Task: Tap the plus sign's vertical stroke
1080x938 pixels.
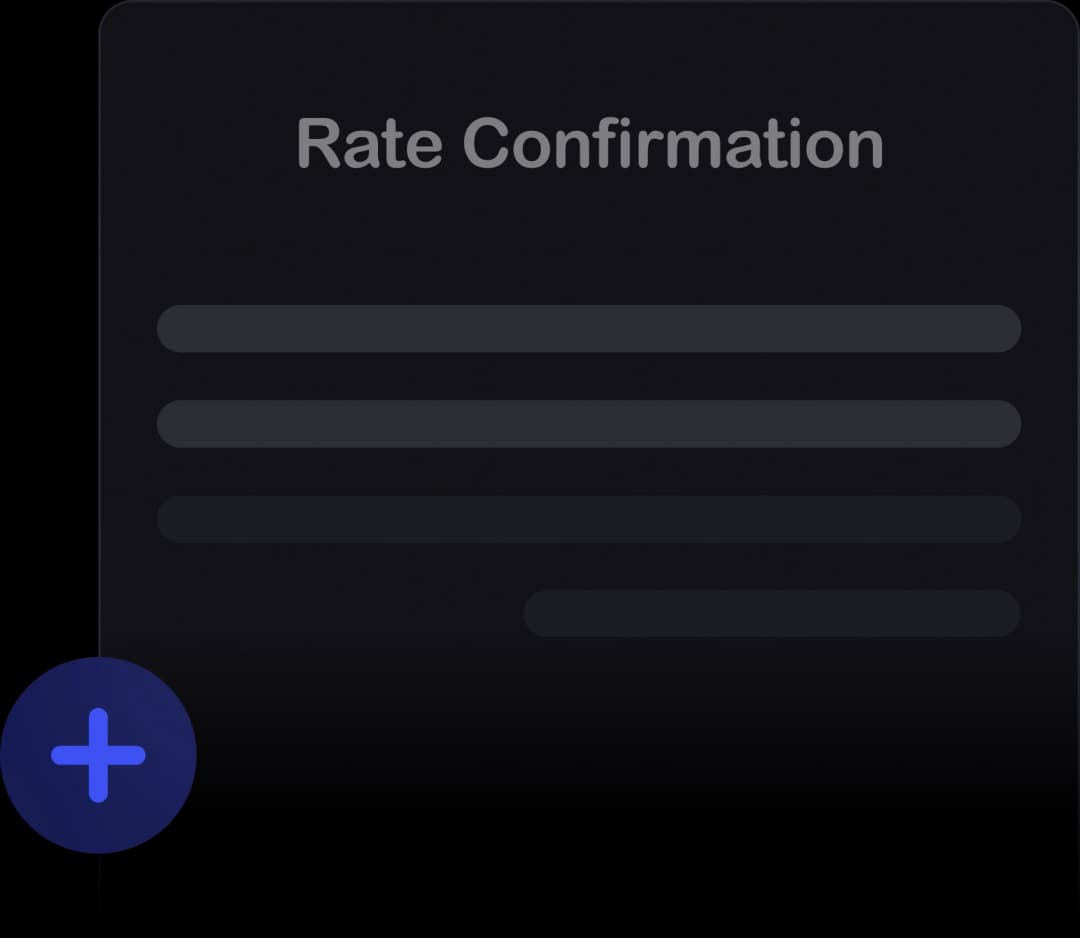Action: point(98,755)
